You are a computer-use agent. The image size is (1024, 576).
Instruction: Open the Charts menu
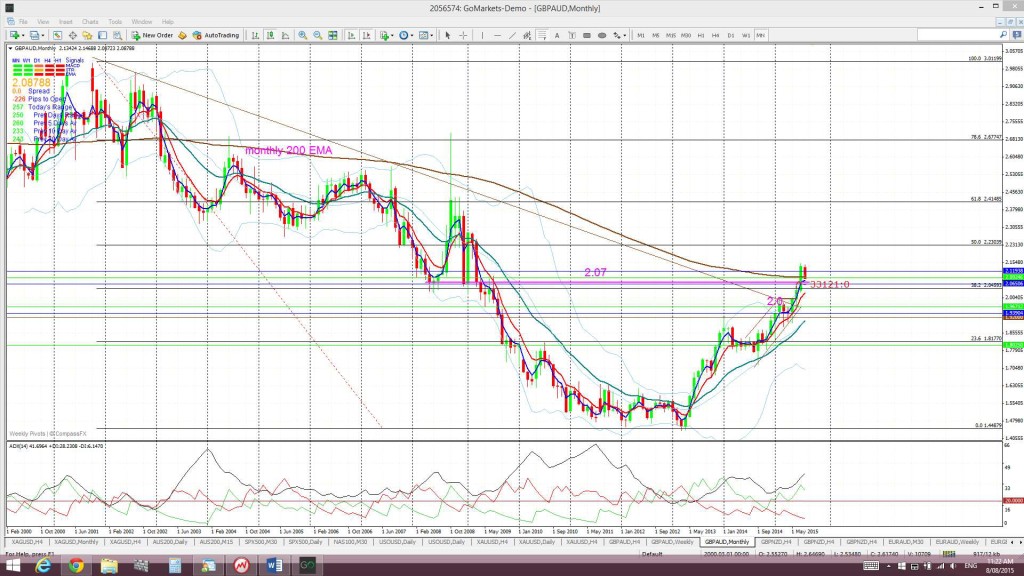pos(90,22)
